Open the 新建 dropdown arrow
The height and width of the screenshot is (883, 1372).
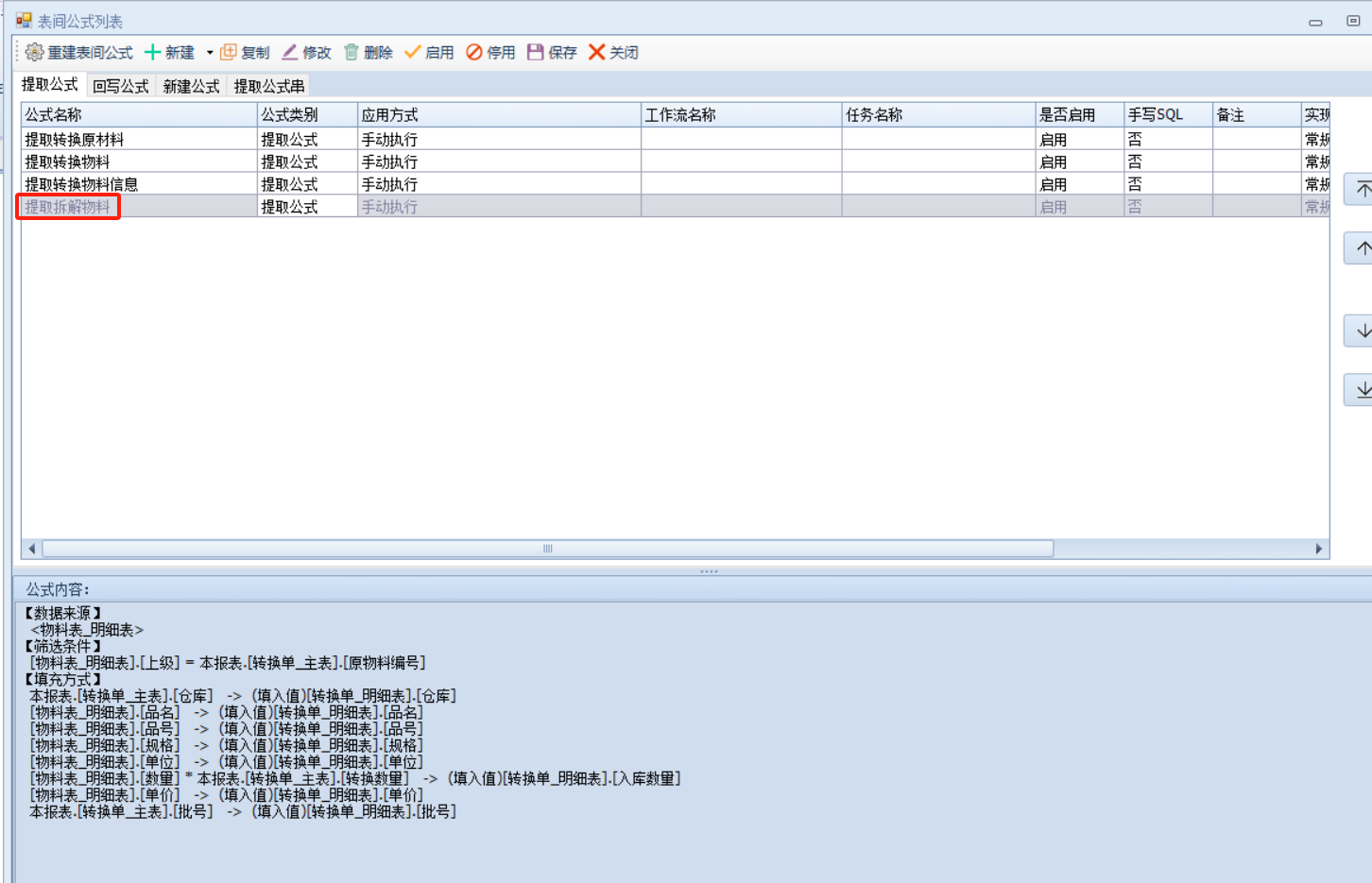tap(210, 53)
